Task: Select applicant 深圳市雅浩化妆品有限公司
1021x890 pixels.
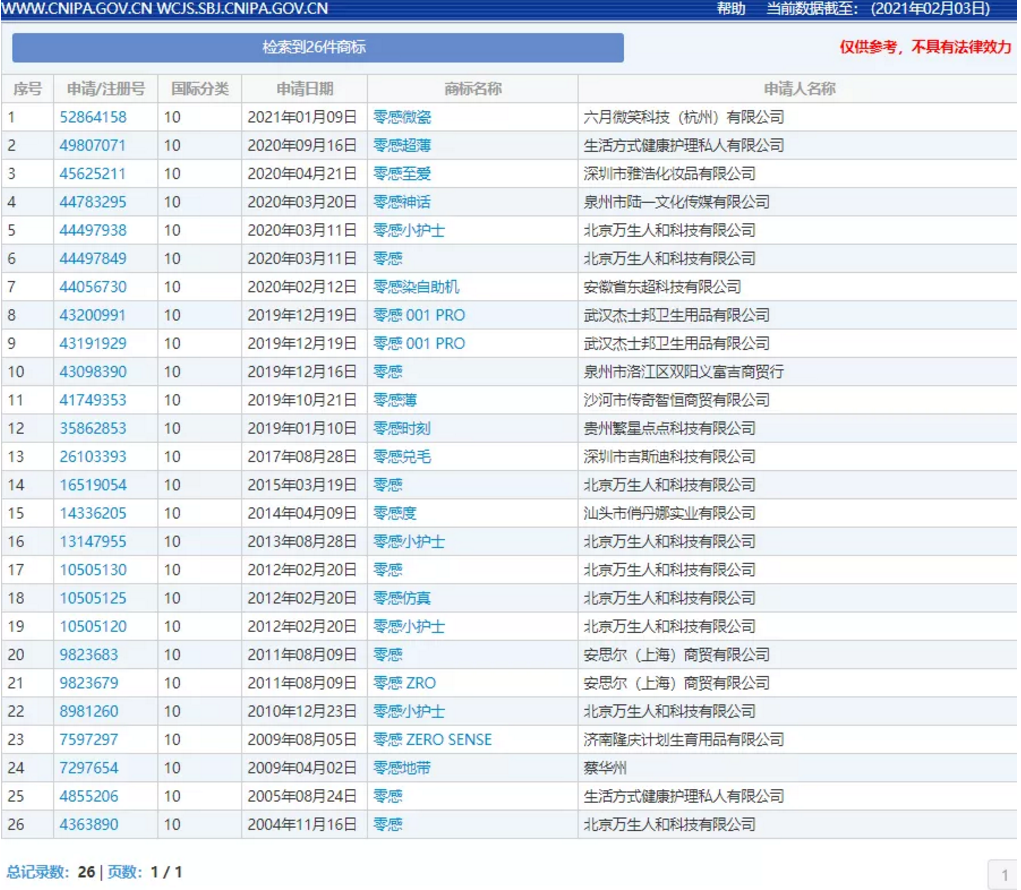Action: point(669,174)
